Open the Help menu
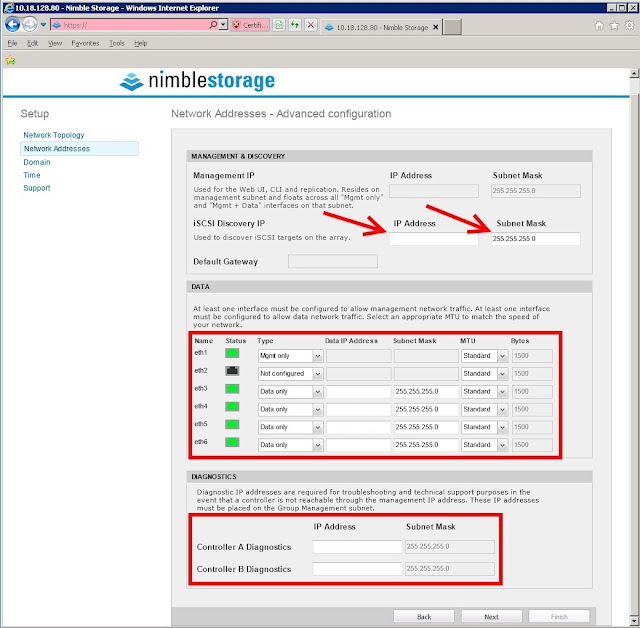The image size is (640, 628). pyautogui.click(x=141, y=43)
